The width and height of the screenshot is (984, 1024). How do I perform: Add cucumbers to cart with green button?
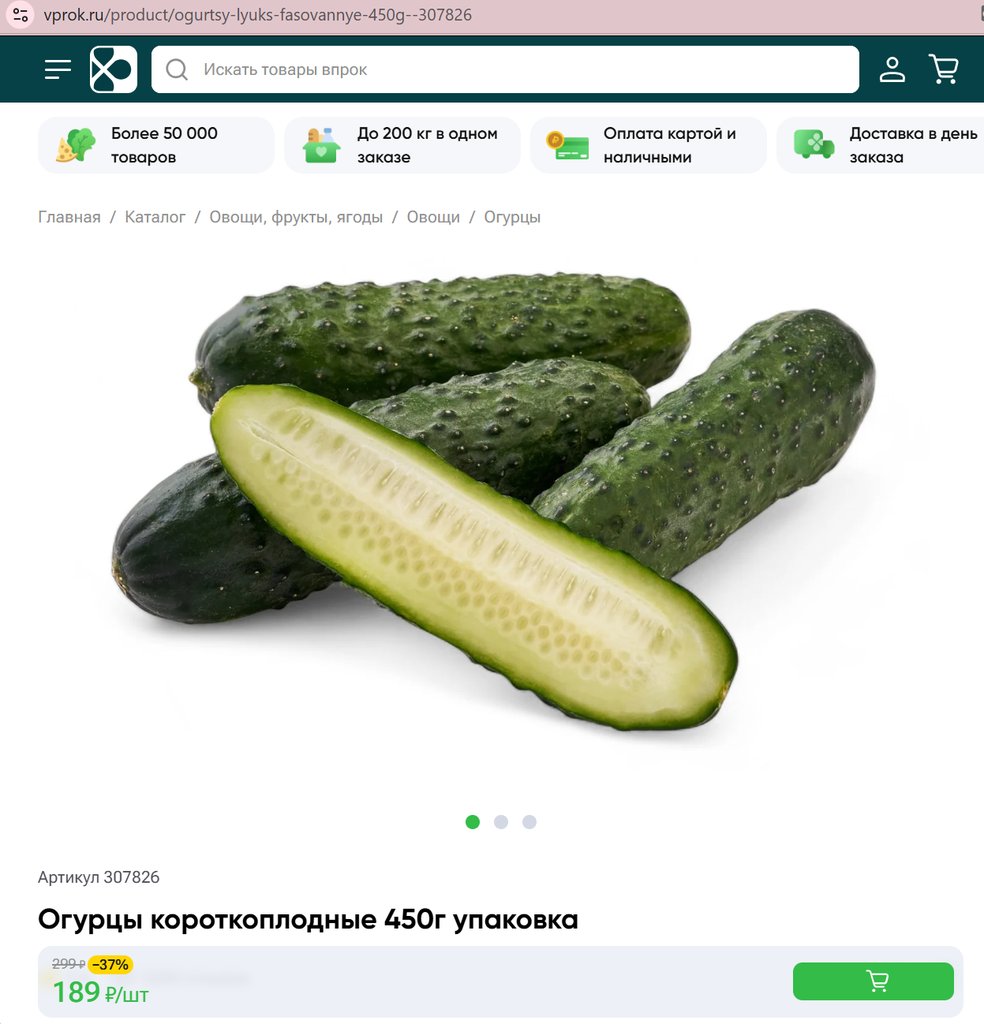[x=873, y=981]
